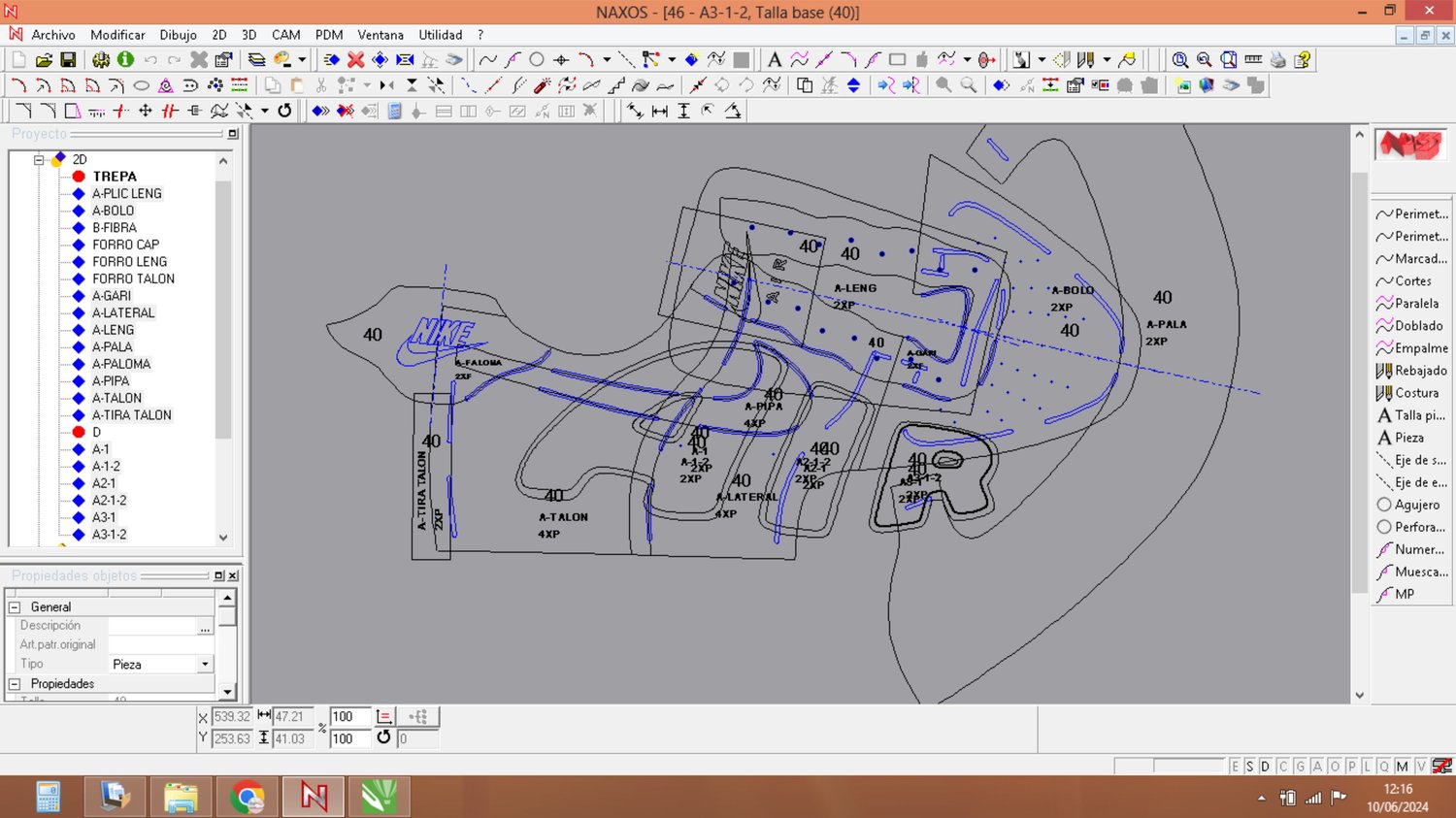Open the Dibujo menu

[x=178, y=35]
